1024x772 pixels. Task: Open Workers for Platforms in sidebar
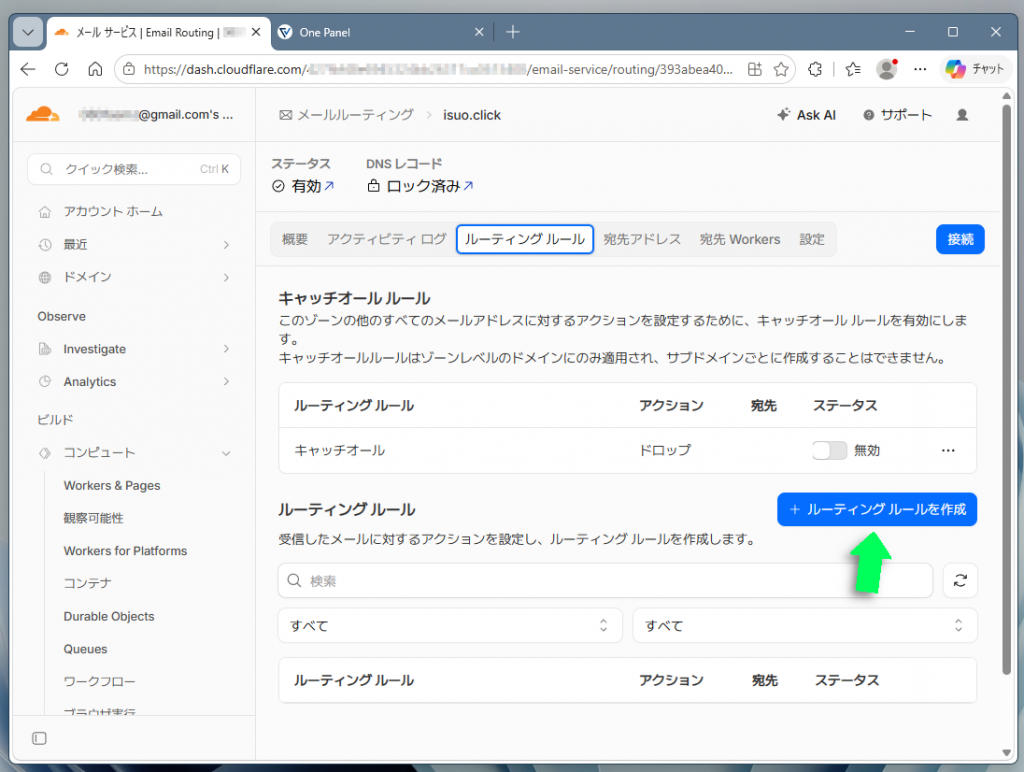pos(125,551)
